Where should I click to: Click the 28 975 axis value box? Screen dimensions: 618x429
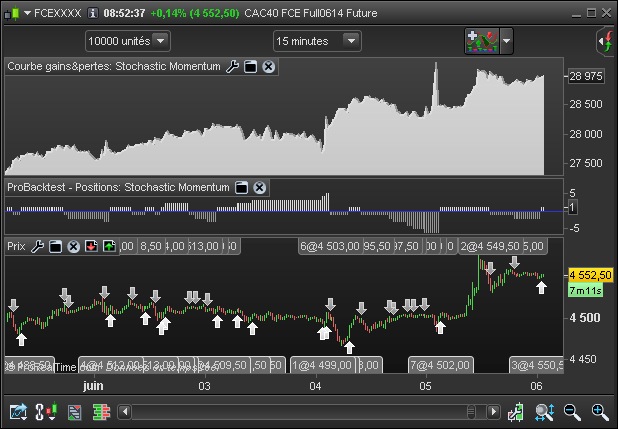(586, 76)
